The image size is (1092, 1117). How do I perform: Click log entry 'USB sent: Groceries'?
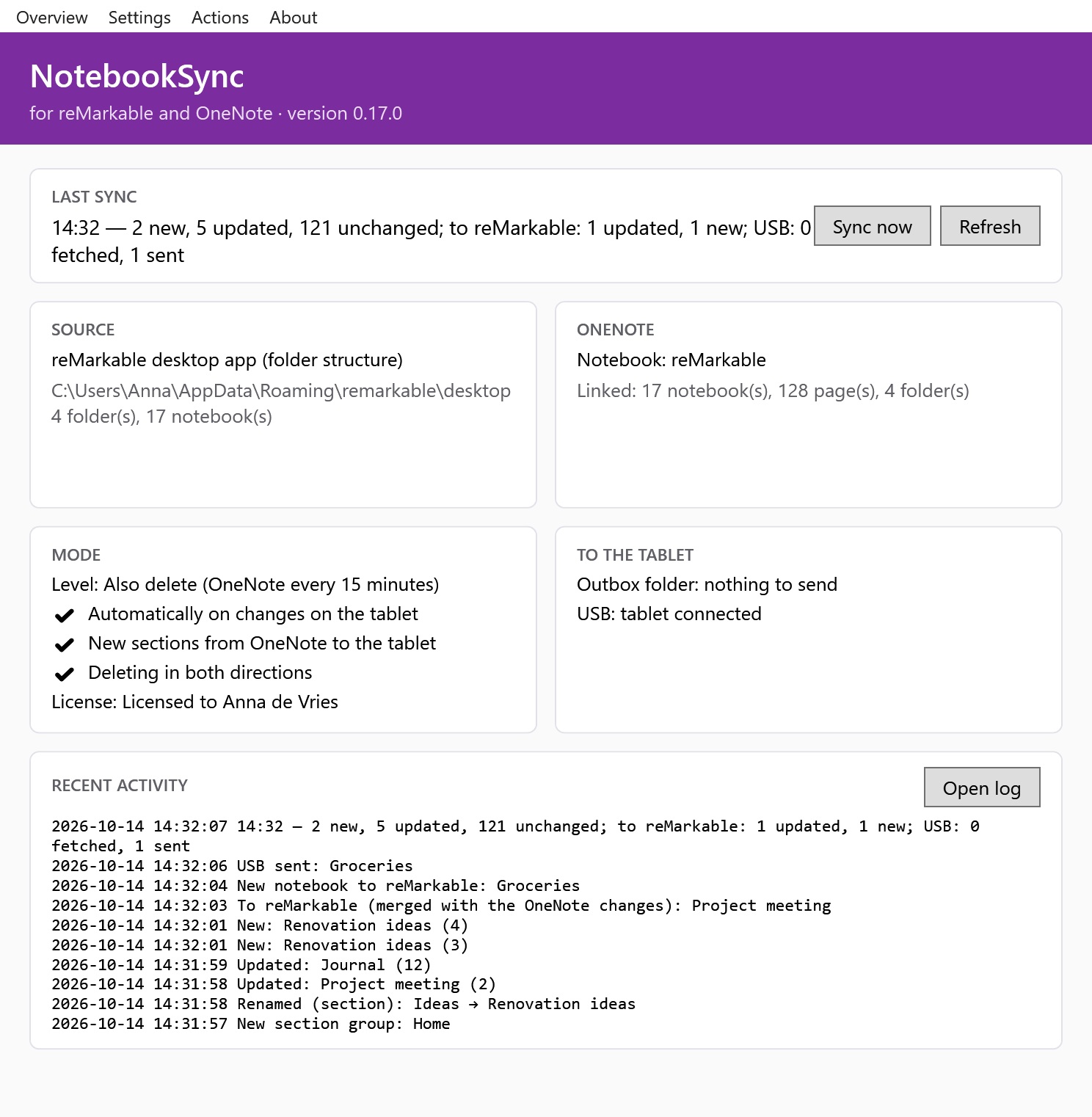point(232,866)
